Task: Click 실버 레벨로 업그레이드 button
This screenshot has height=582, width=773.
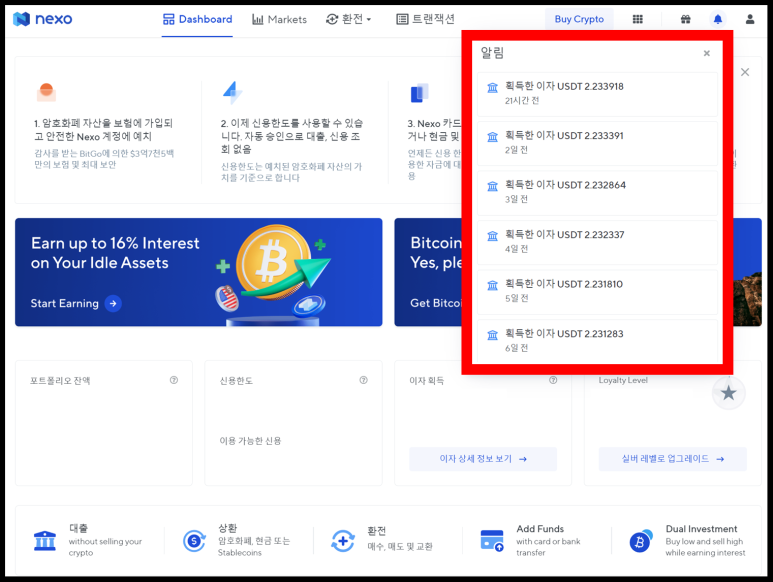Action: coord(672,459)
